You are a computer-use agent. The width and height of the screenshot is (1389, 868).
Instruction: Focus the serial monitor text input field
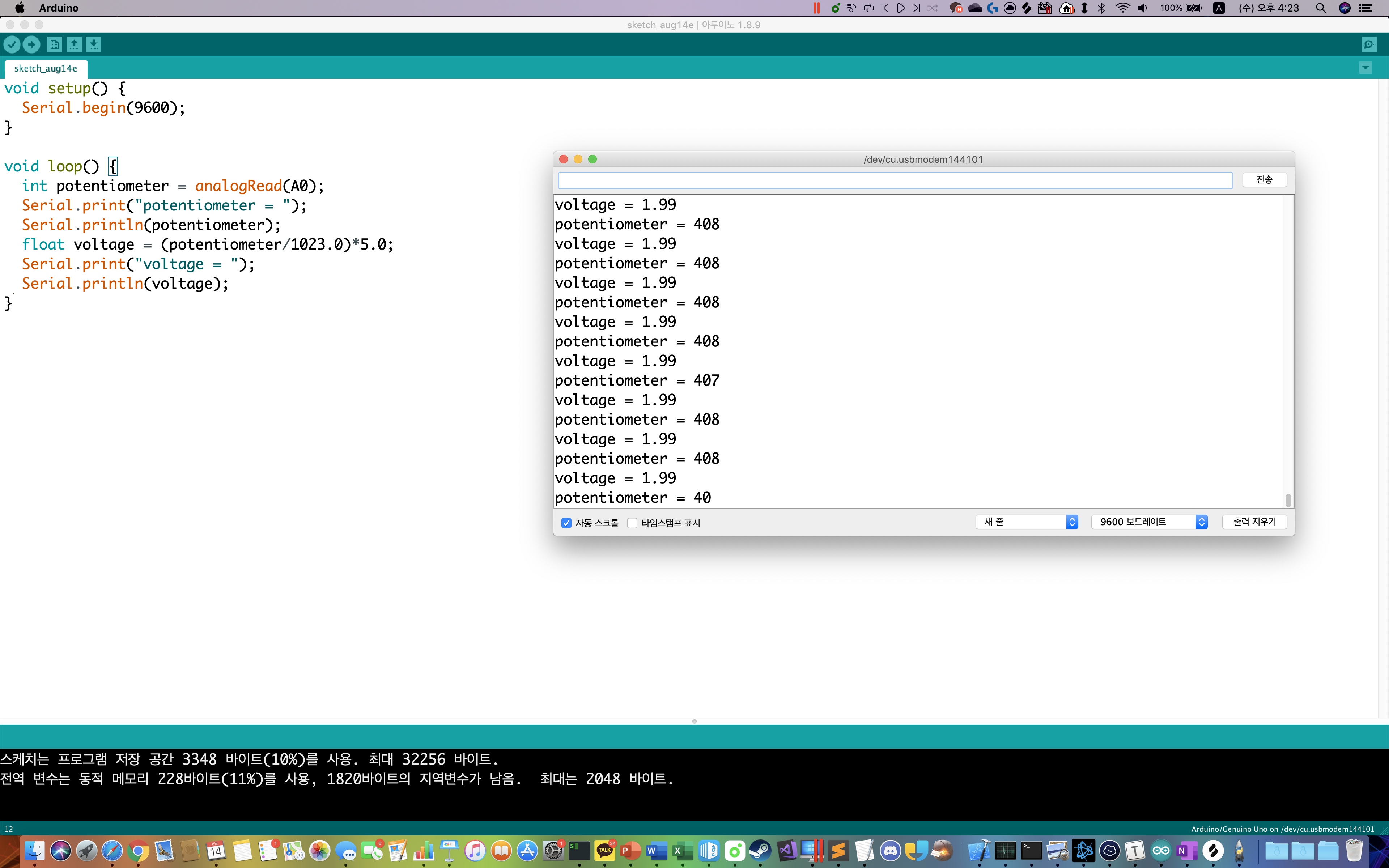point(895,180)
